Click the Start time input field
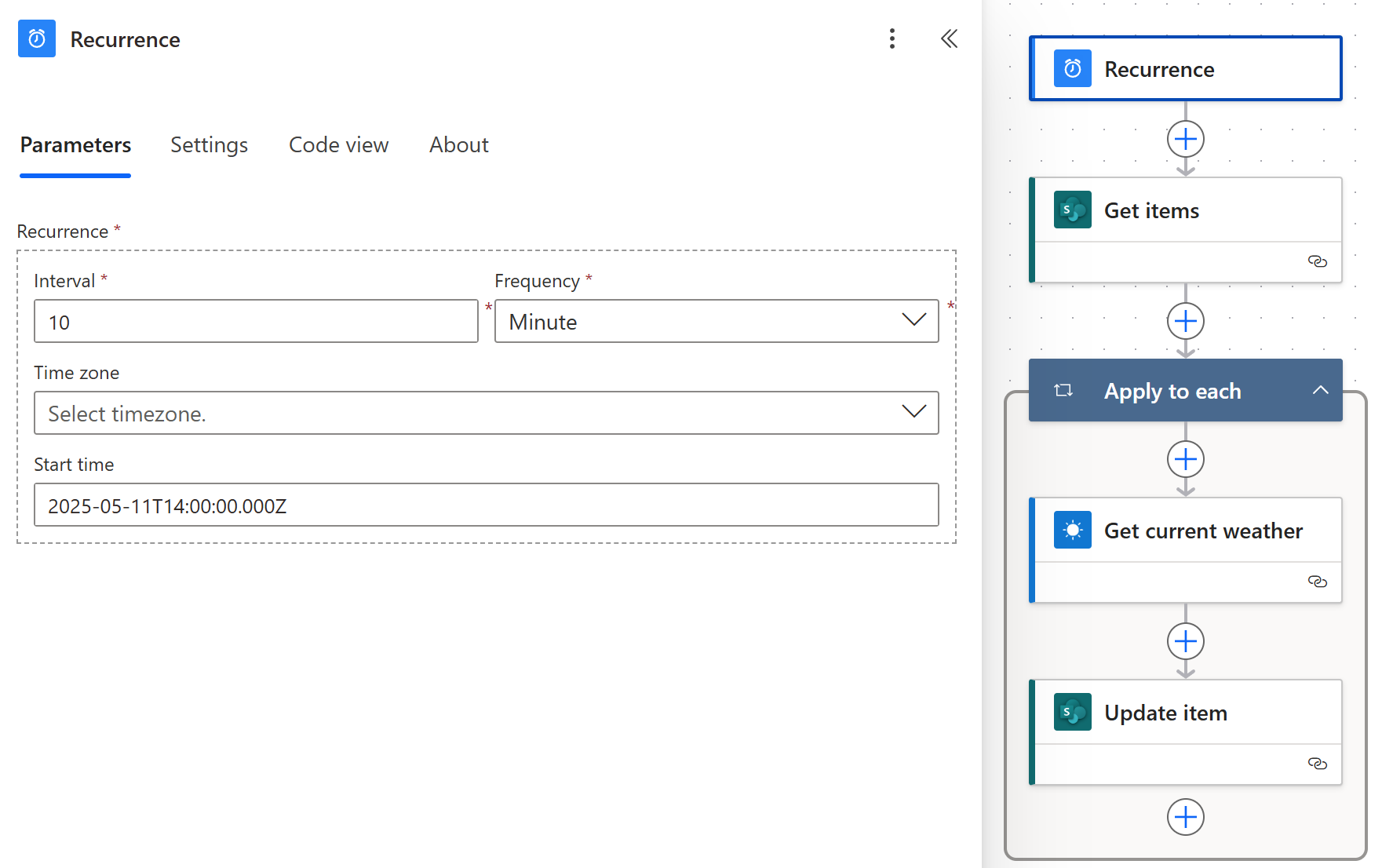 (486, 505)
